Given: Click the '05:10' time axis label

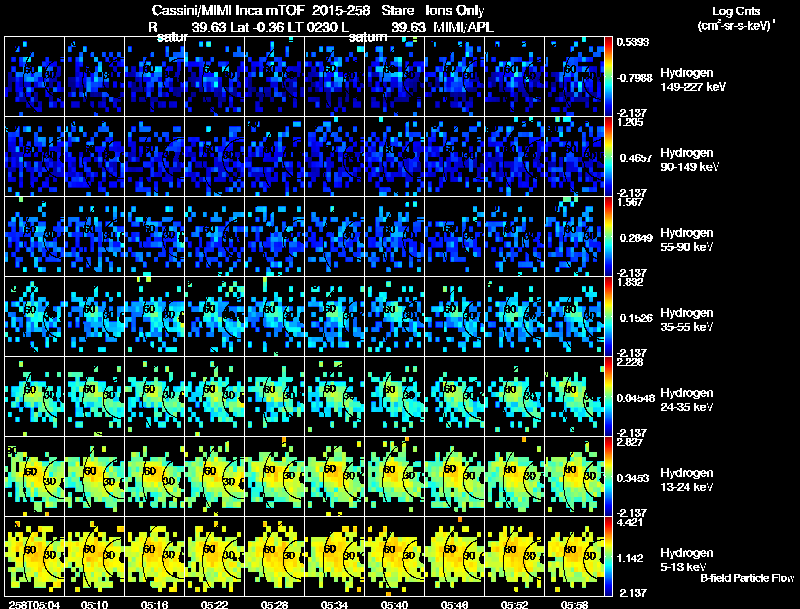Looking at the screenshot, I should (94, 605).
